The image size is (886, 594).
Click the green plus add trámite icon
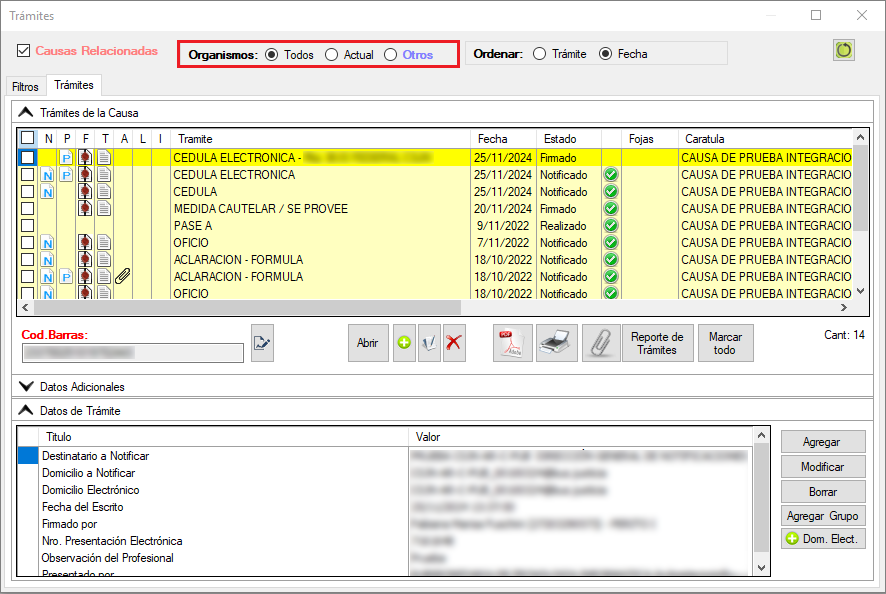pos(404,343)
